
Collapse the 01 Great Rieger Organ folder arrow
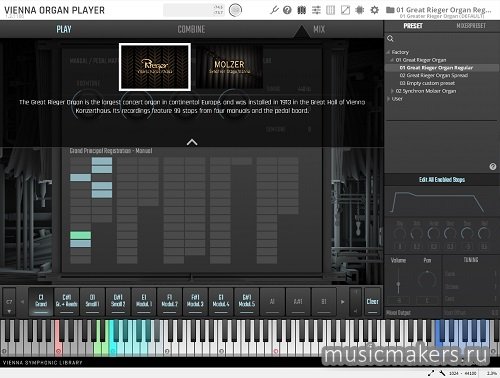click(392, 60)
